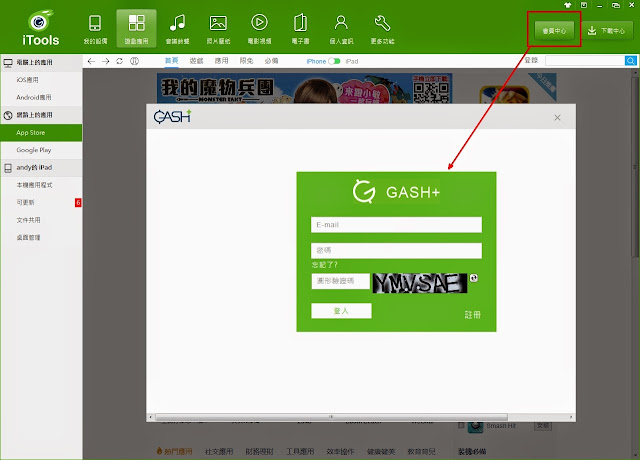Click the GASH+ logo in the login panel
The image size is (640, 460).
click(396, 191)
